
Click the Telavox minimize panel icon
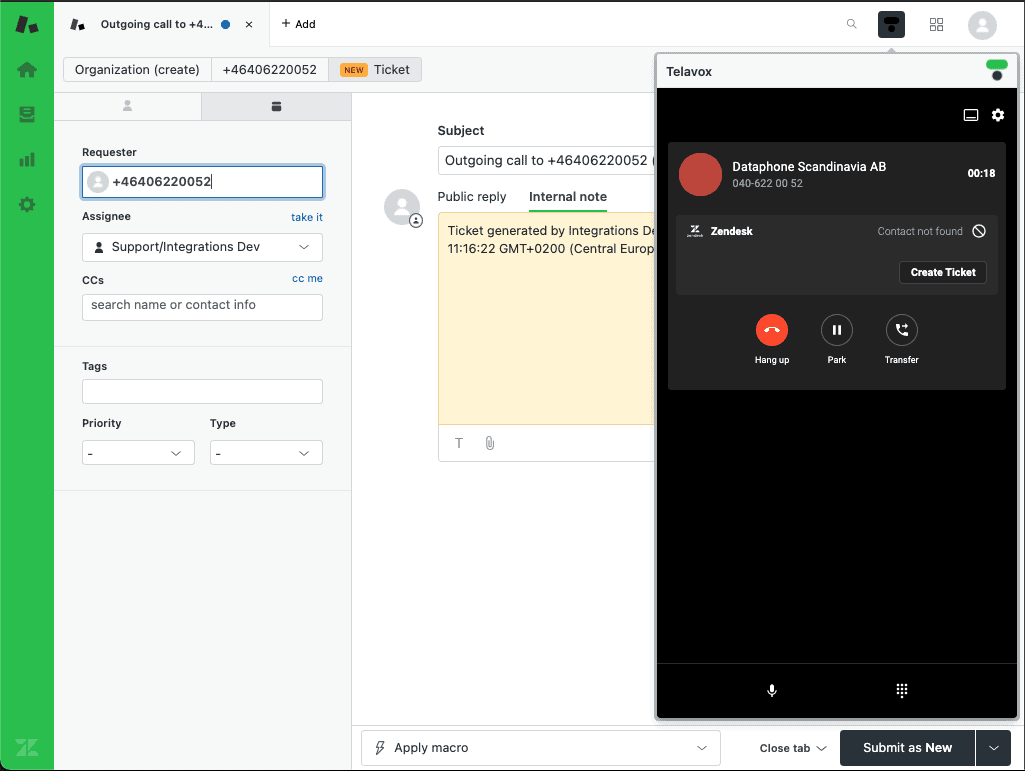pos(971,115)
